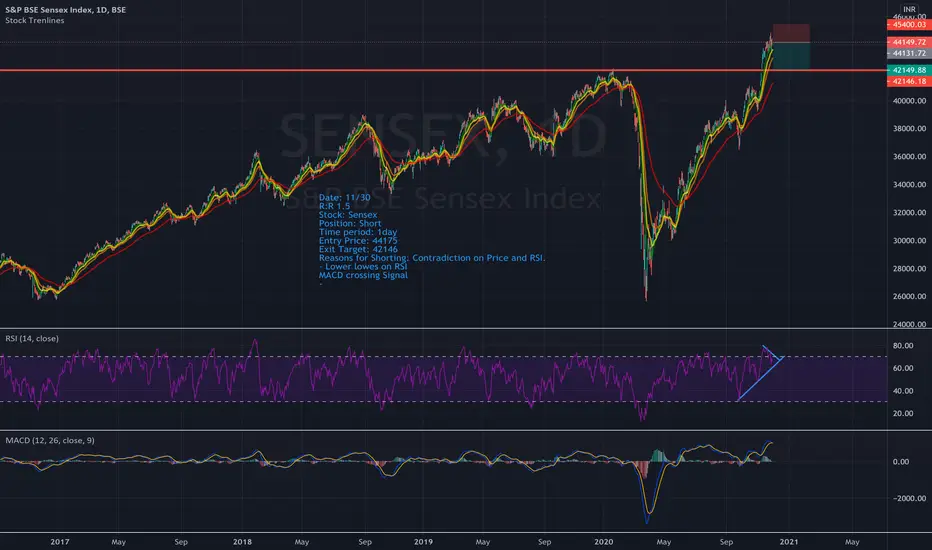Screen dimensions: 932x550
Task: Click the 36000.00 price axis label
Action: [909, 157]
